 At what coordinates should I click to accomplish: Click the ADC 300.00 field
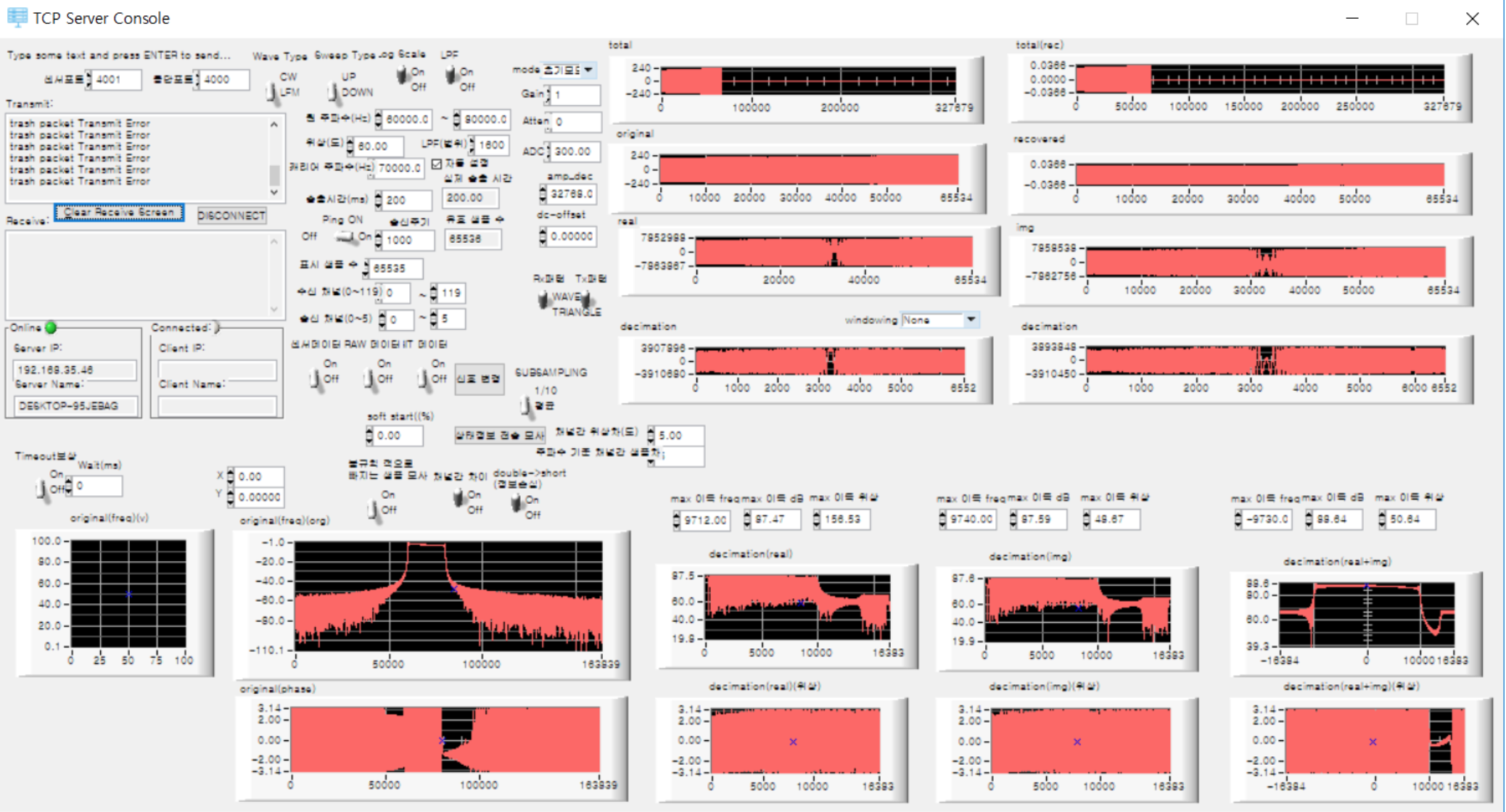(576, 152)
